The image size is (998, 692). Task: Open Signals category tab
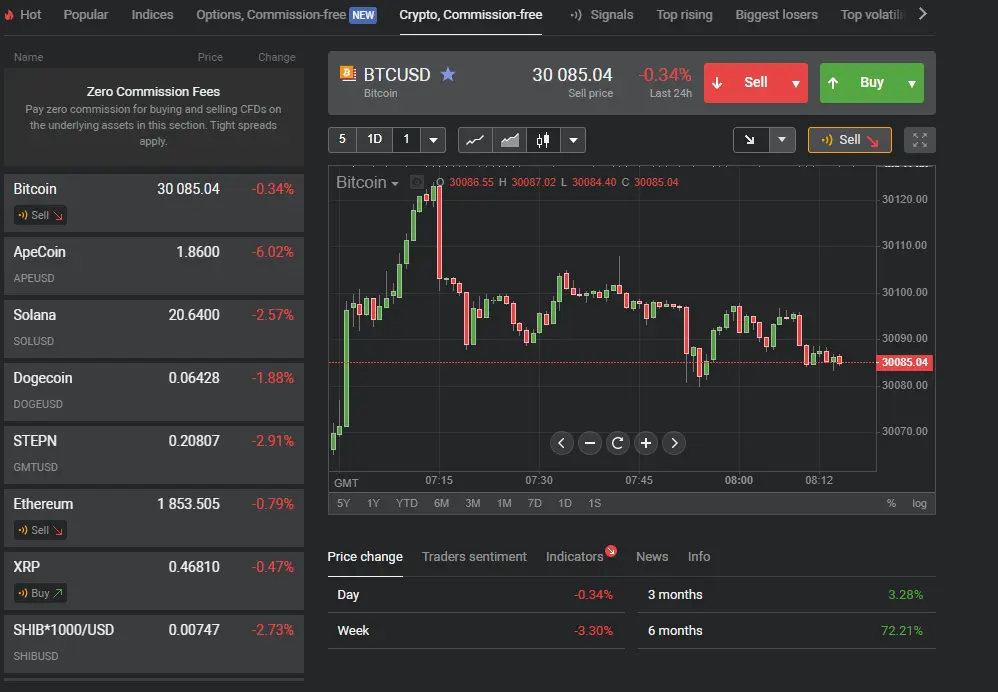601,15
